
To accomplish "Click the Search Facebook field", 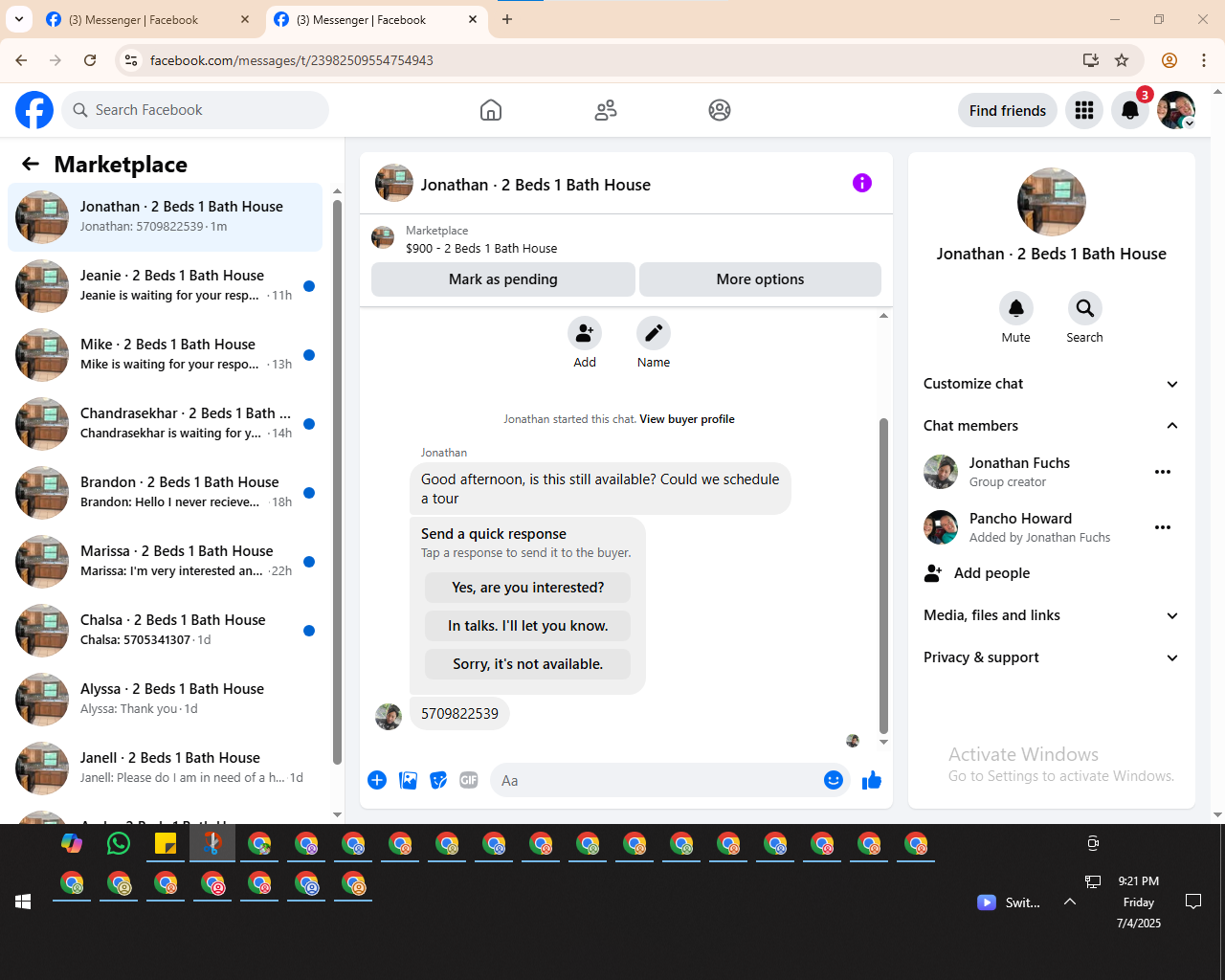I will [x=195, y=110].
